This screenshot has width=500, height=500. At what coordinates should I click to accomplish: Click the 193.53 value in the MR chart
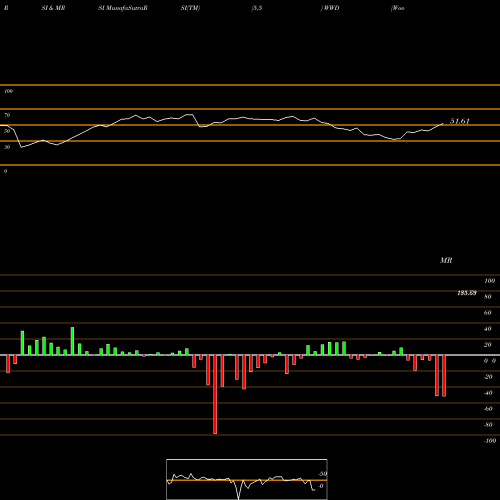coord(467,293)
